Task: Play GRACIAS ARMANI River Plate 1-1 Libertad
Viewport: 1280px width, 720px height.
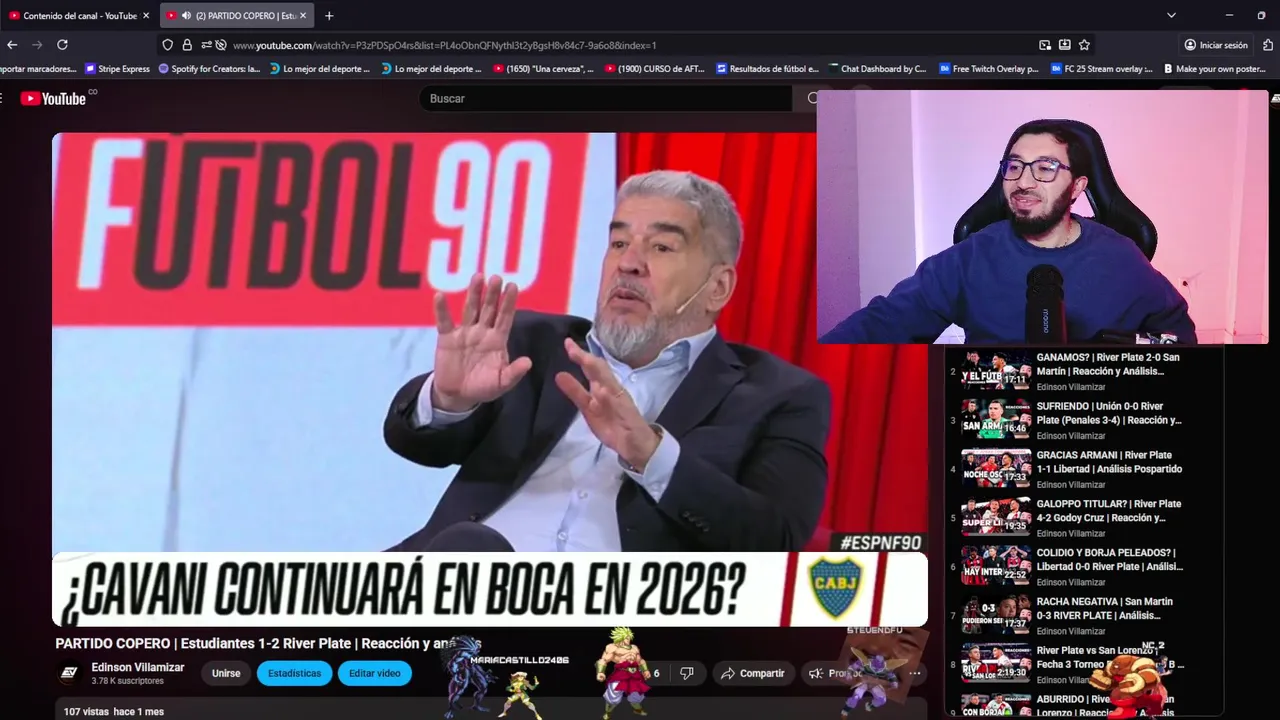Action: tap(996, 469)
